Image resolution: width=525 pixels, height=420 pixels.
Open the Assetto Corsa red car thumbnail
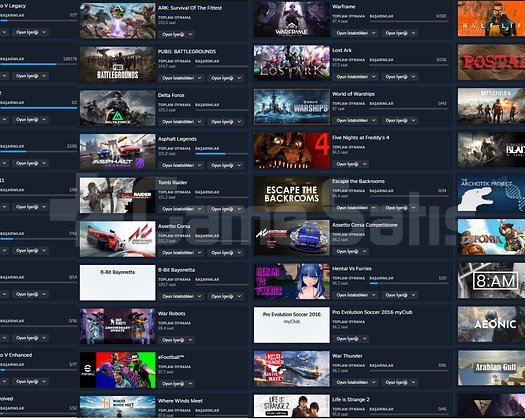[x=118, y=239]
